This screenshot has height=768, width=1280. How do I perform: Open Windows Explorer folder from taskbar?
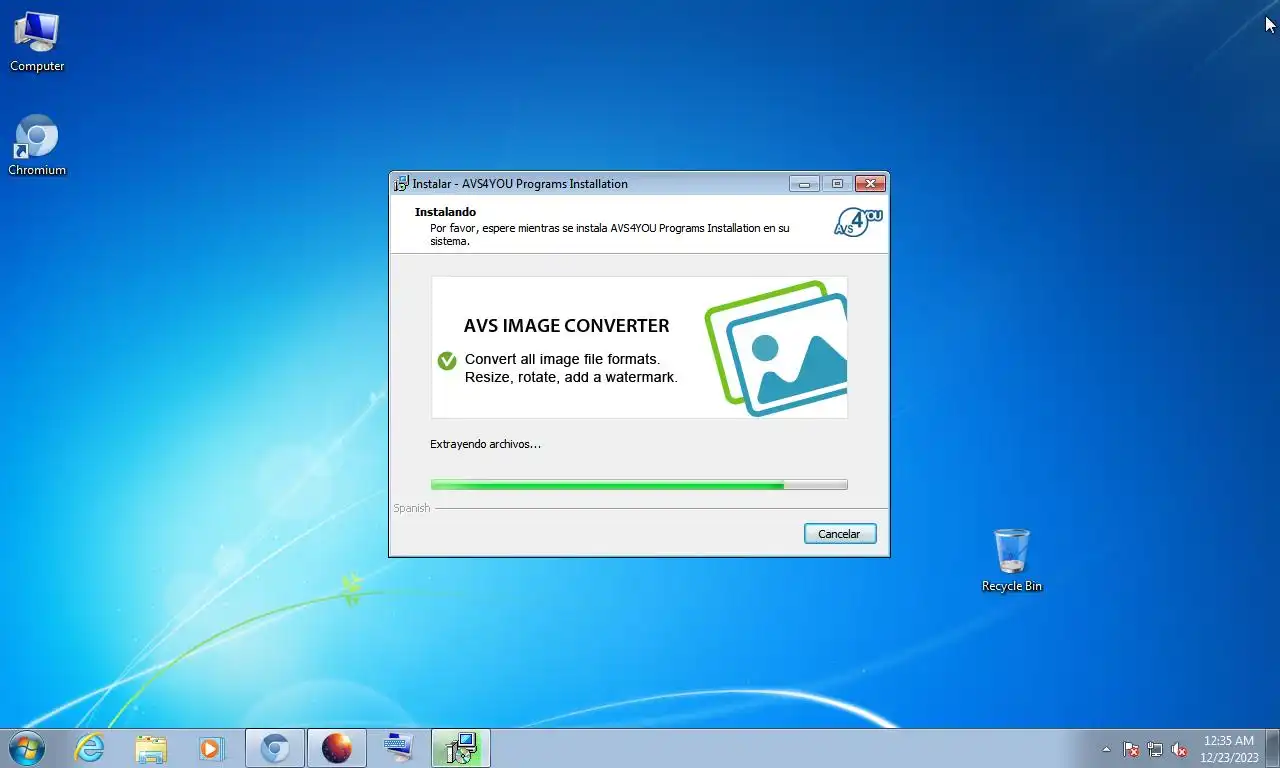[151, 748]
